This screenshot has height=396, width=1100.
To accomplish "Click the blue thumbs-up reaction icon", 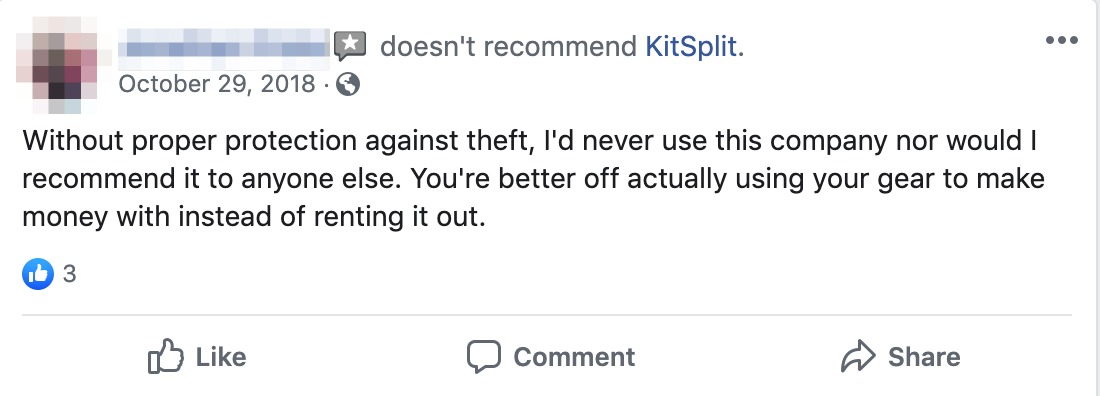I will tap(38, 274).
